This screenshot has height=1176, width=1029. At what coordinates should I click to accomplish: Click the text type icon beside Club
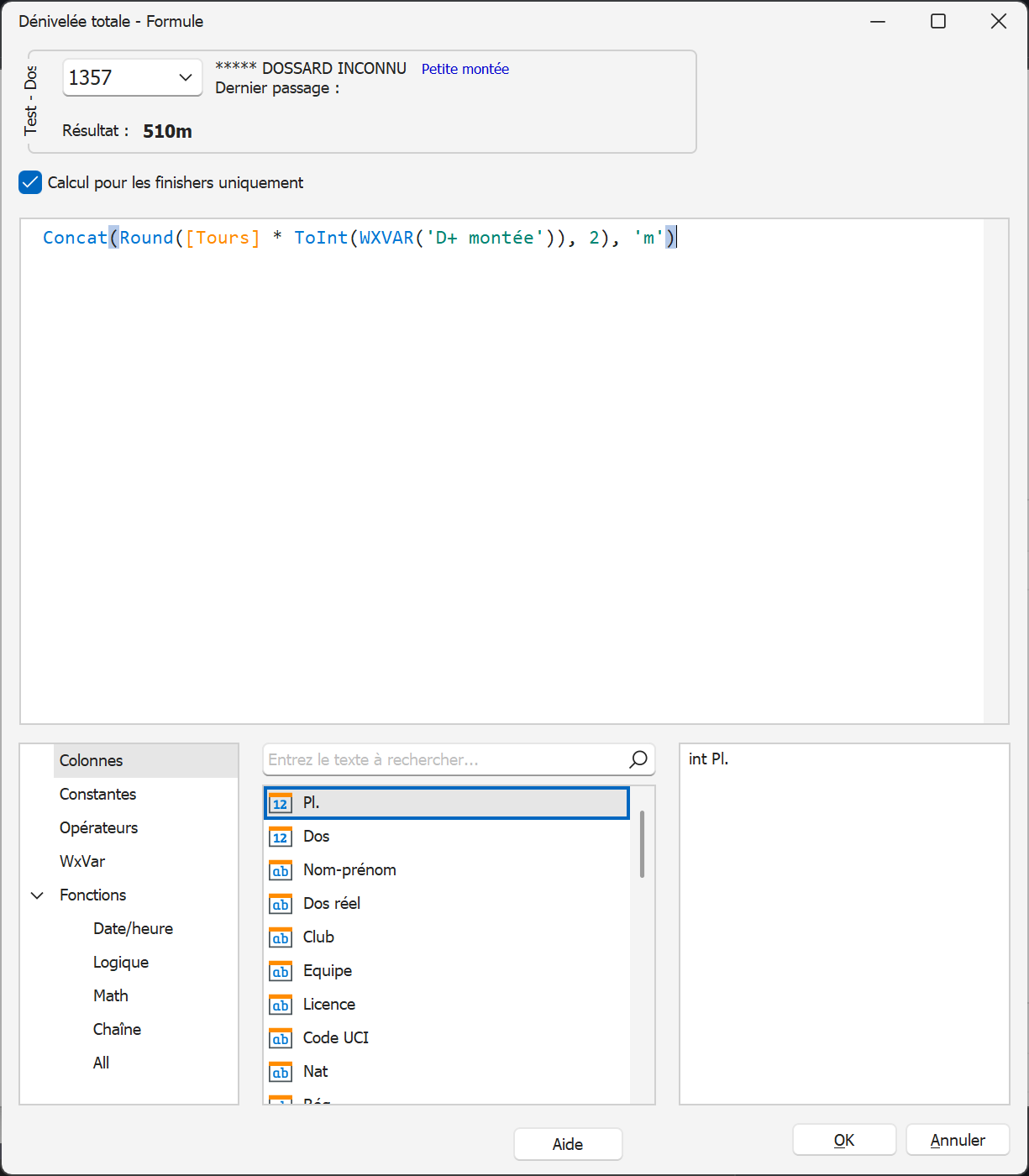point(281,937)
